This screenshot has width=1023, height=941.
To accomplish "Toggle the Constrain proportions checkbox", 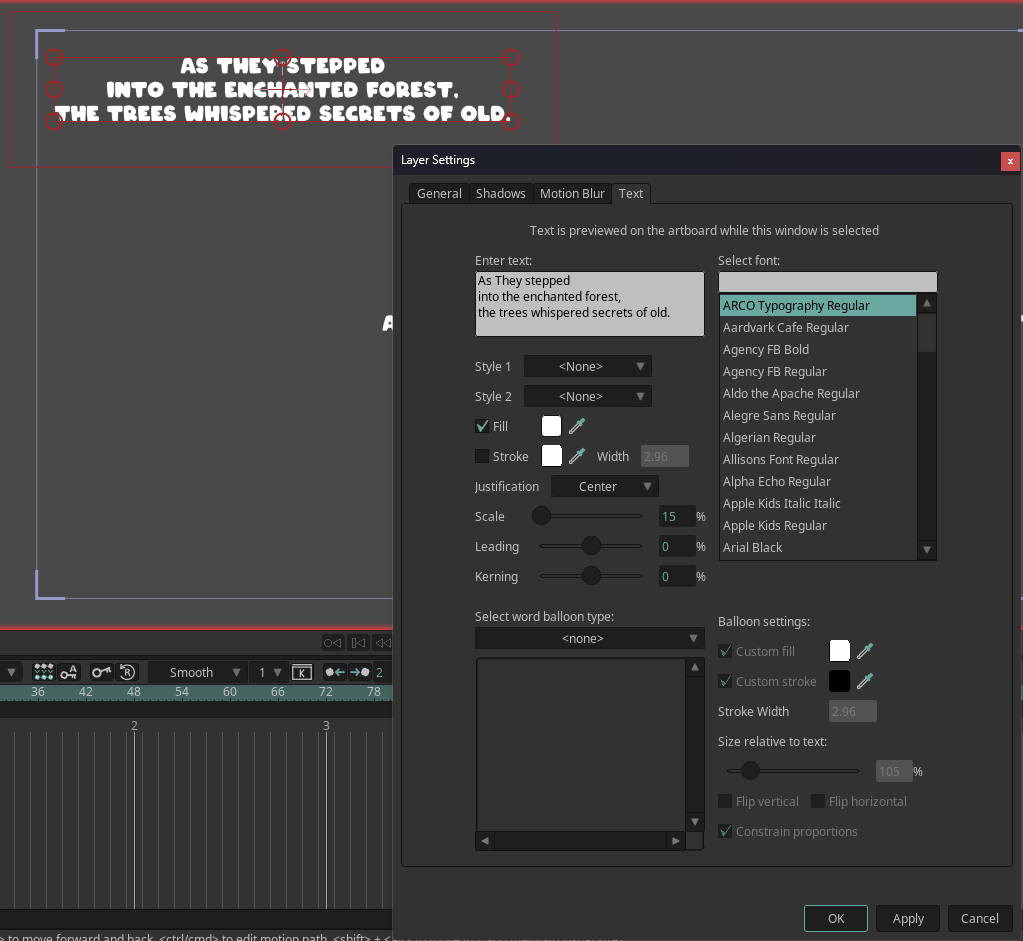I will tap(725, 831).
